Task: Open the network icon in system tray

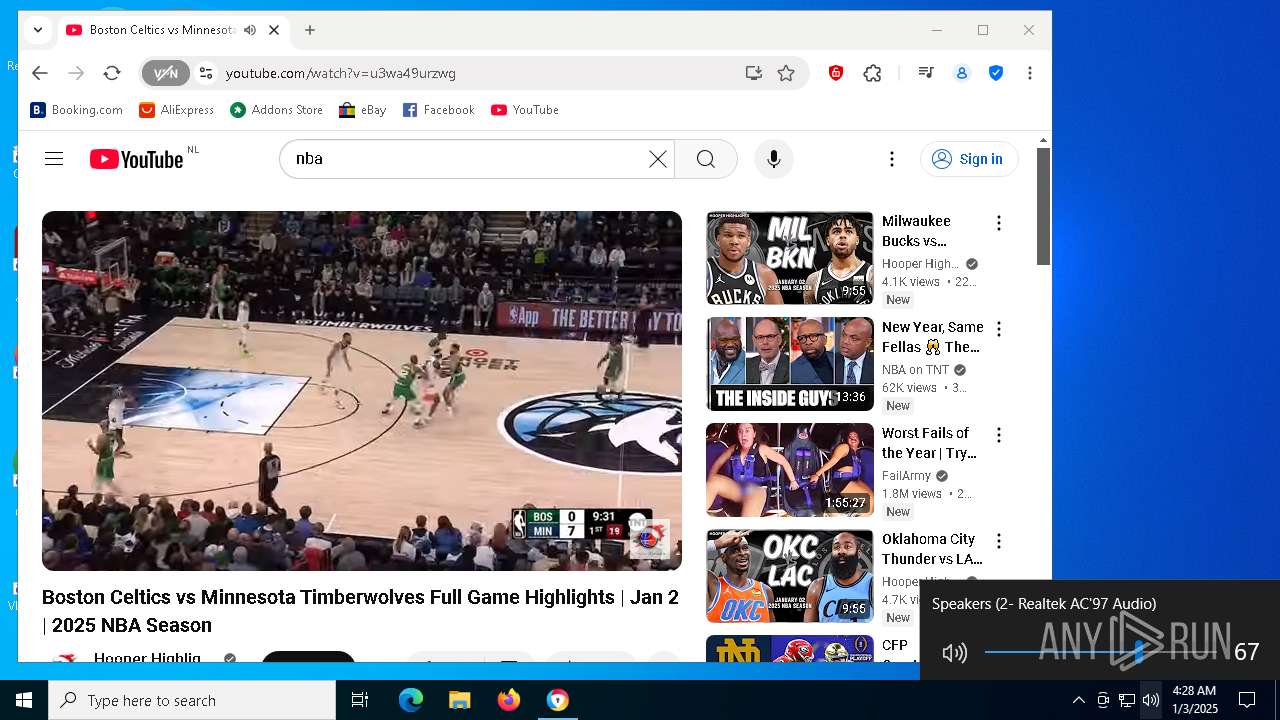Action: point(1127,700)
